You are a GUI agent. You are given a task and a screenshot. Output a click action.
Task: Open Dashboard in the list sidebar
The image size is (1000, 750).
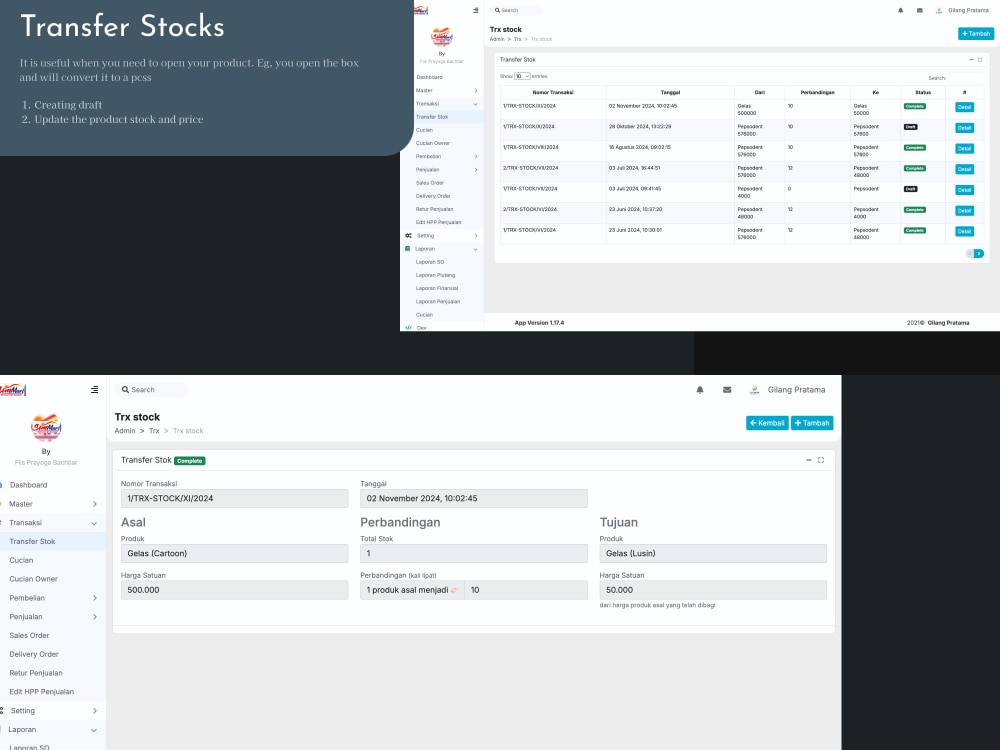click(429, 77)
